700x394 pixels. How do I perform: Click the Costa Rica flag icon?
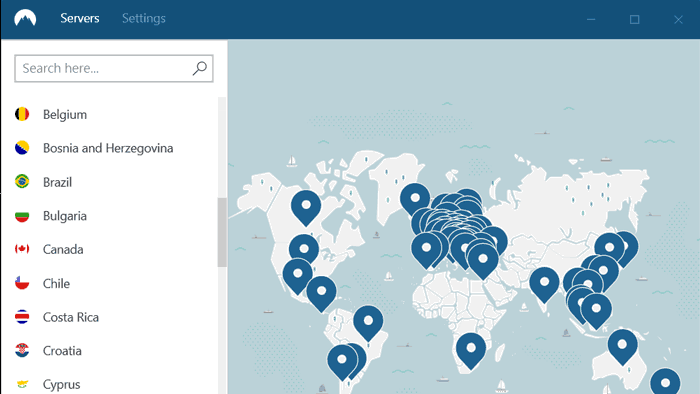pyautogui.click(x=22, y=317)
